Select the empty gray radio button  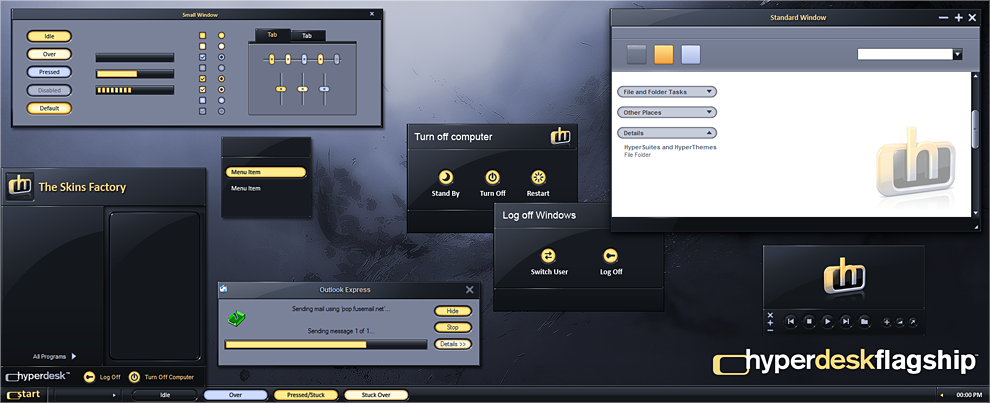(221, 68)
